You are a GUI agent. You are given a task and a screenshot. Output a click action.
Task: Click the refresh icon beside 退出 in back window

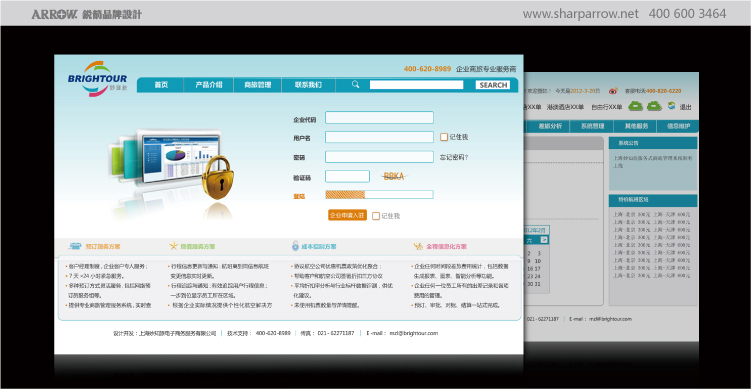pos(671,106)
